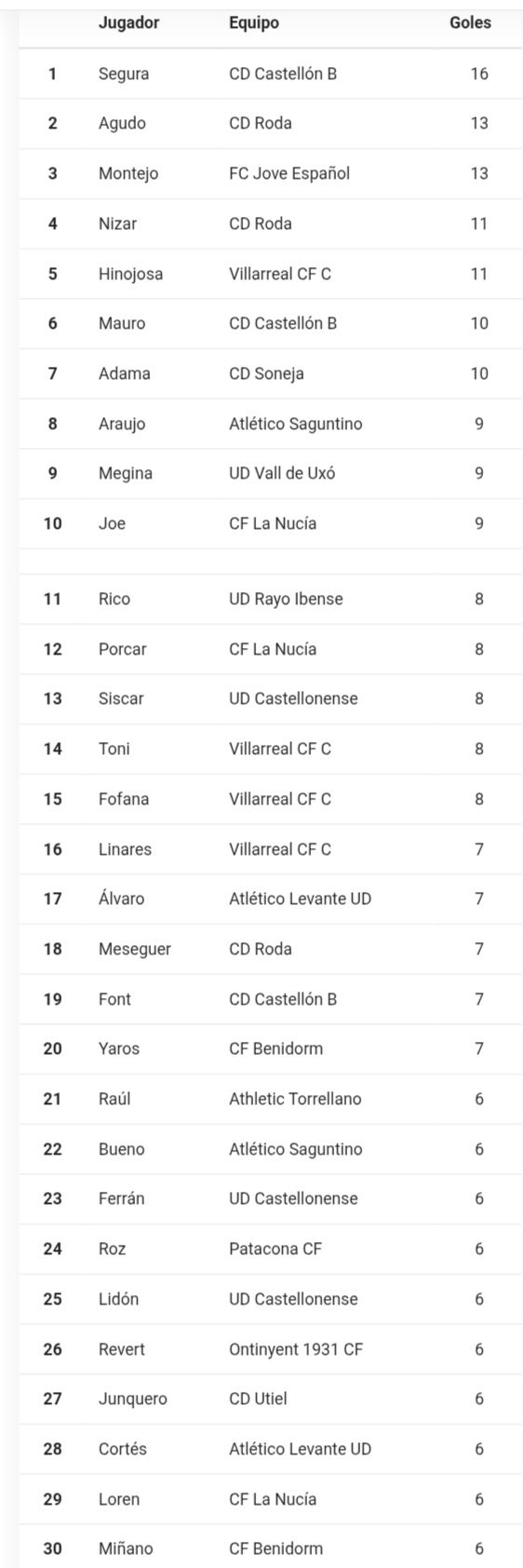Select player Joe from CF La Nucía
The image size is (523, 1568).
(112, 523)
